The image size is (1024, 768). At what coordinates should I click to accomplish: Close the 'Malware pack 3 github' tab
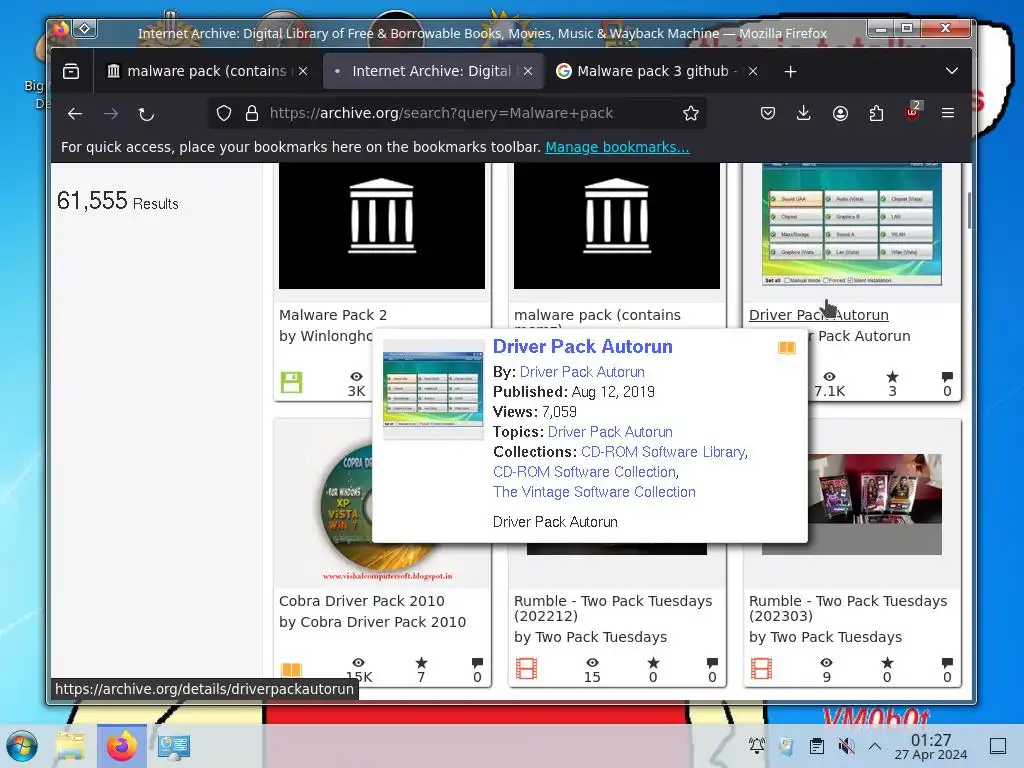click(752, 71)
